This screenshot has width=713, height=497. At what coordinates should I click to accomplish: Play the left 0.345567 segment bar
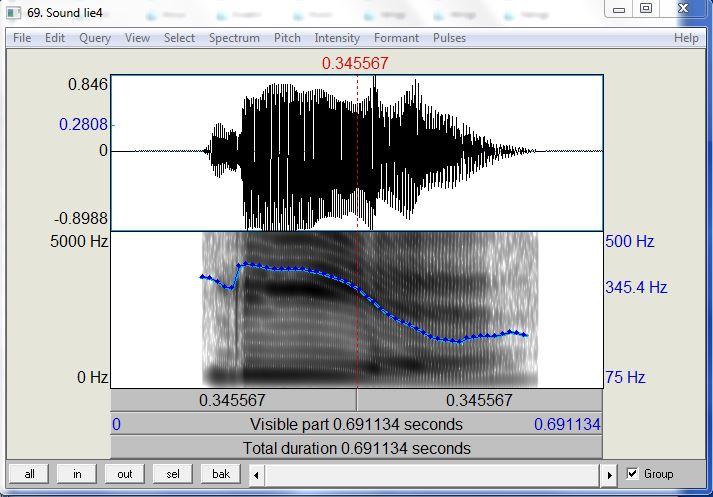233,400
